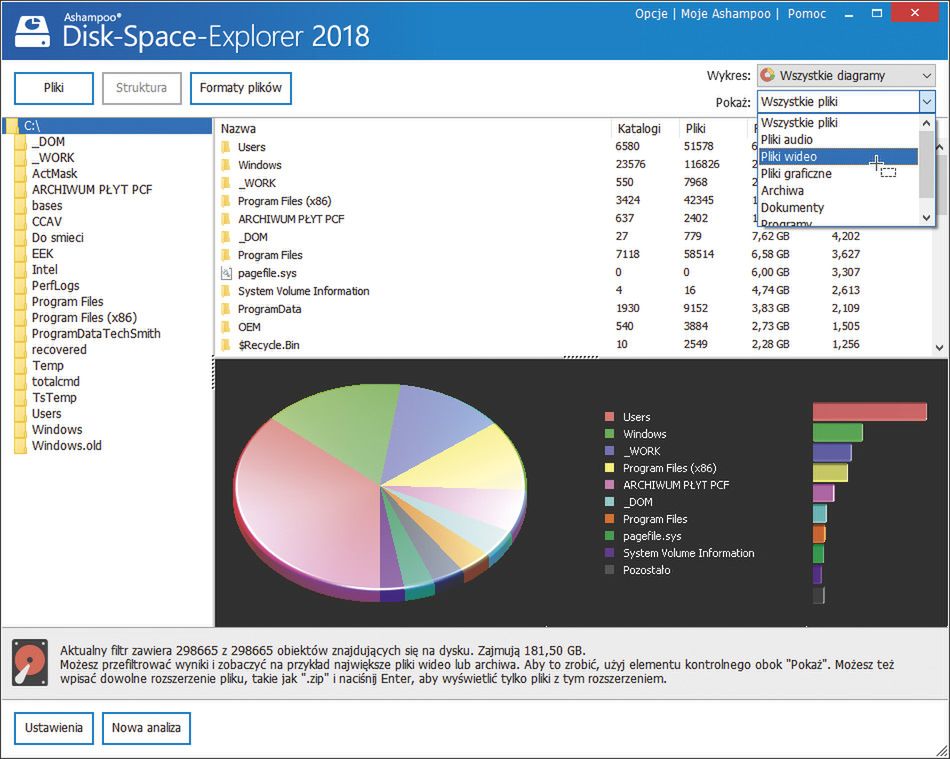
Task: Choose Pliki wideo from the filter list
Action: click(x=788, y=157)
